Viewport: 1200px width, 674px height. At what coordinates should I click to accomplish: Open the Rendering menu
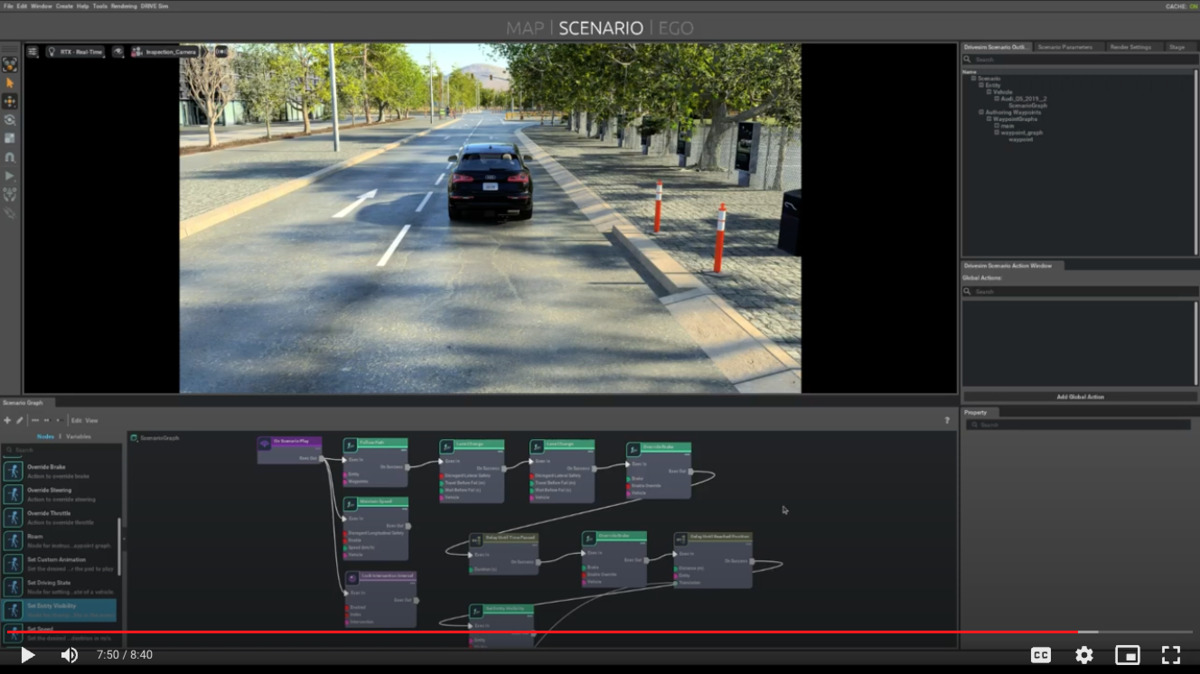tap(124, 6)
